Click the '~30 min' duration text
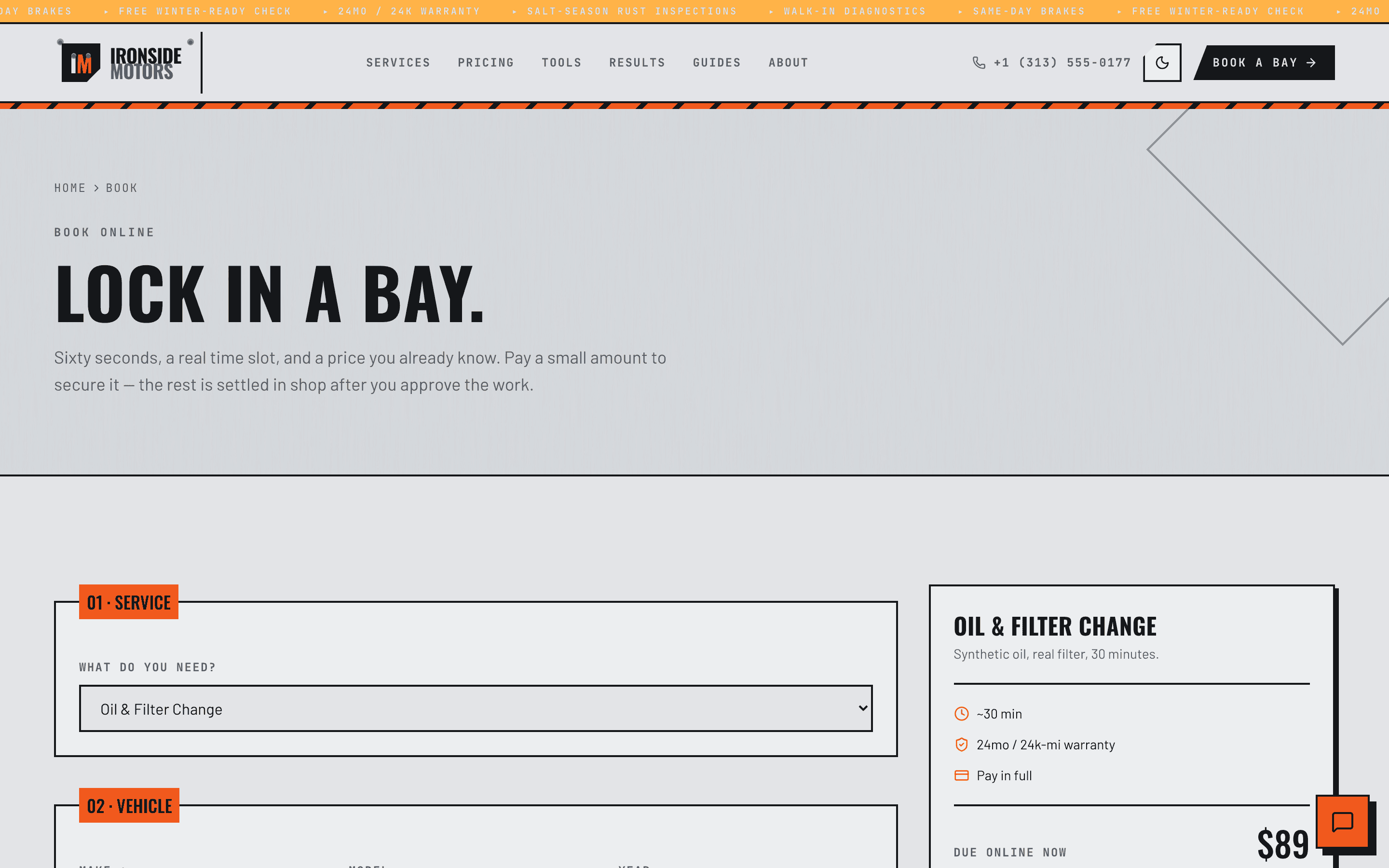1389x868 pixels. [x=999, y=714]
